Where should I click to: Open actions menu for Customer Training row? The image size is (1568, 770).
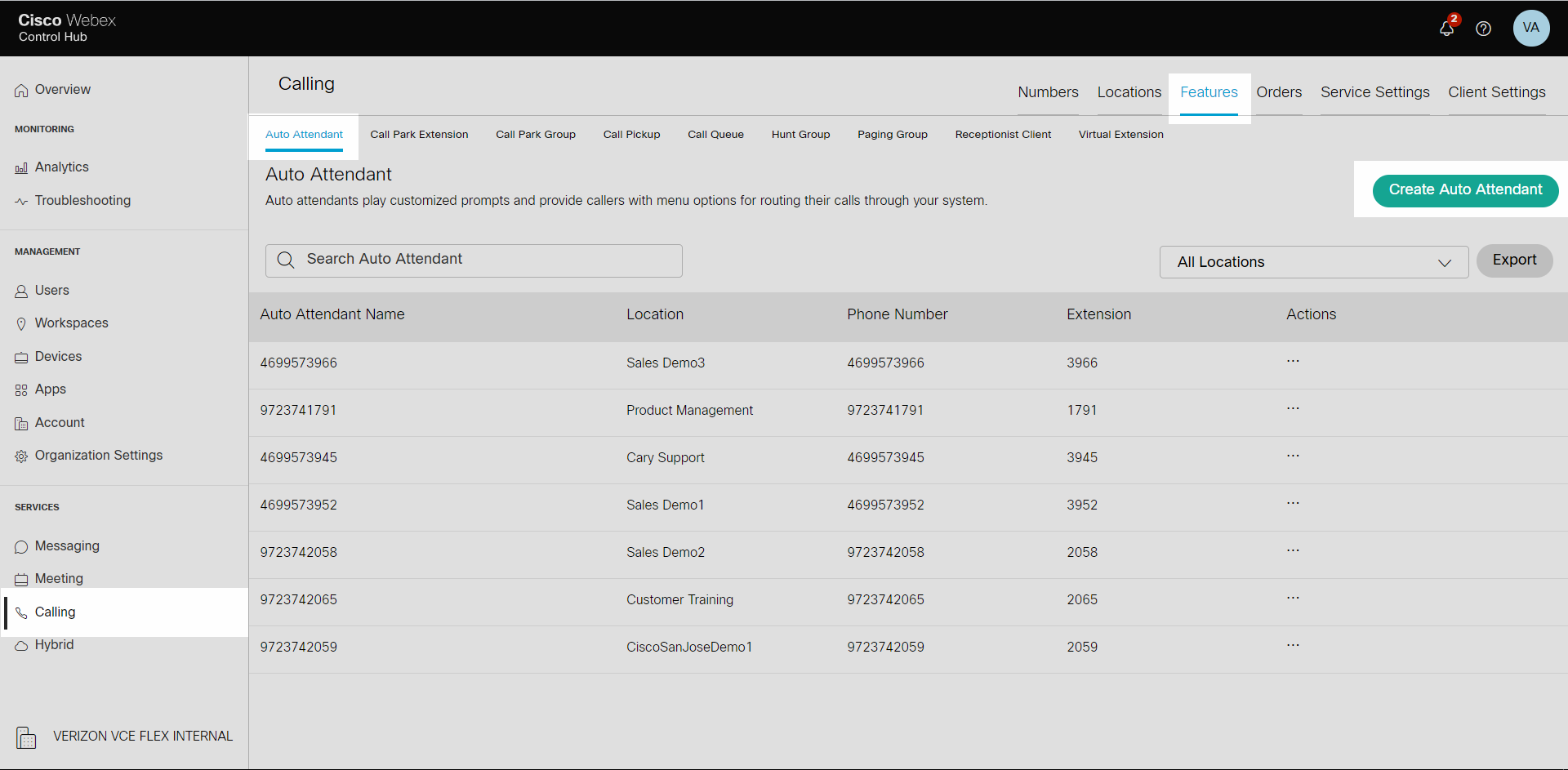pos(1293,598)
